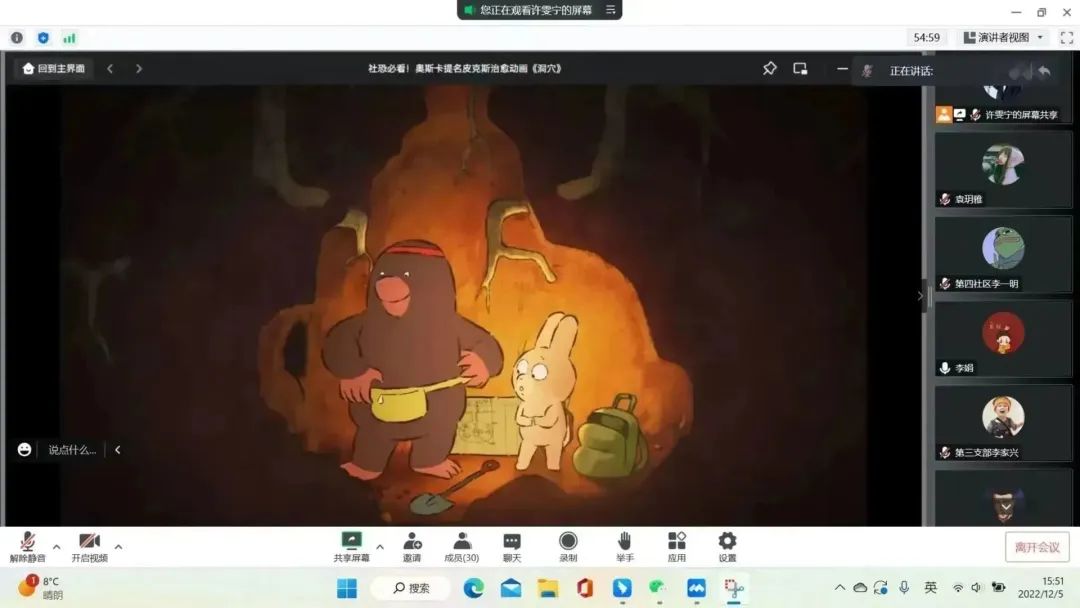This screenshot has height=608, width=1080.
Task: Open the emoji picker in chat bar
Action: (24, 450)
